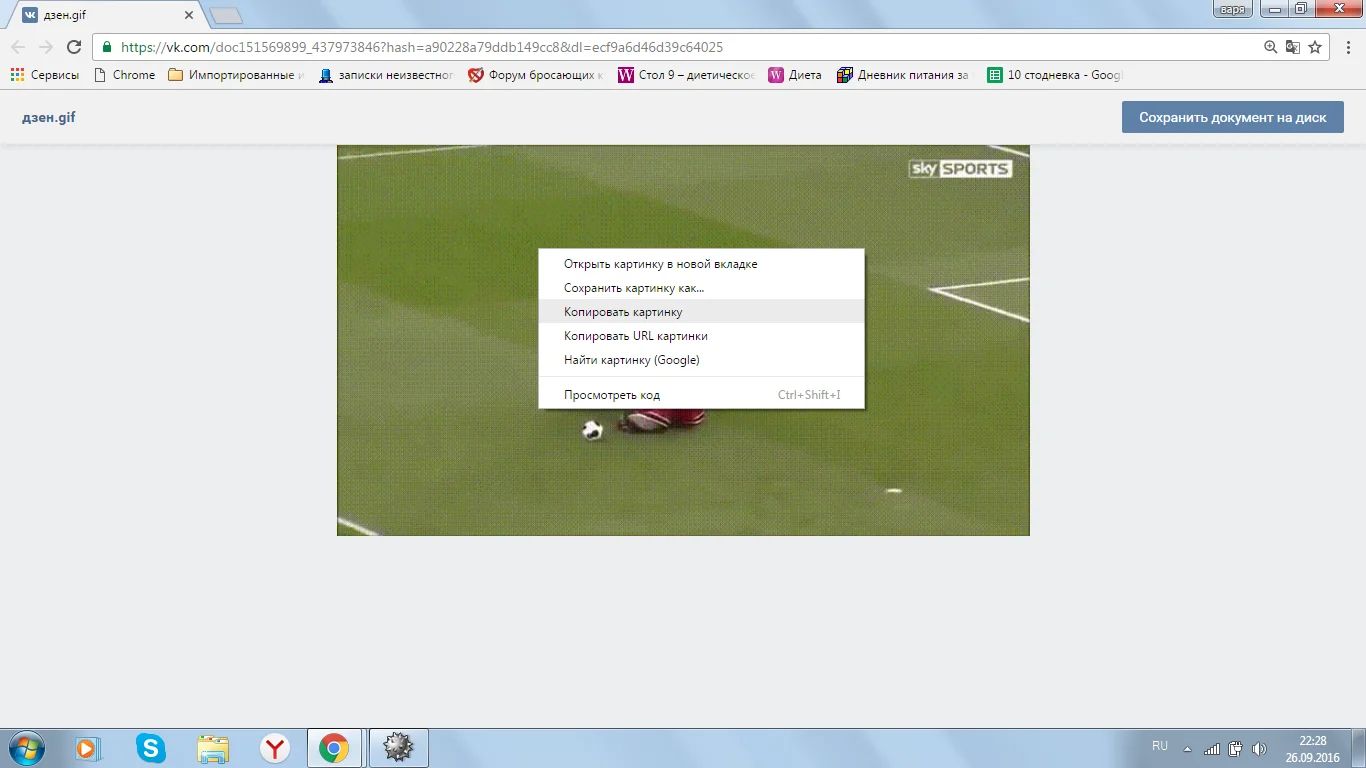Choose Копировать картинку in the context menu
The height and width of the screenshot is (768, 1366).
coord(701,312)
